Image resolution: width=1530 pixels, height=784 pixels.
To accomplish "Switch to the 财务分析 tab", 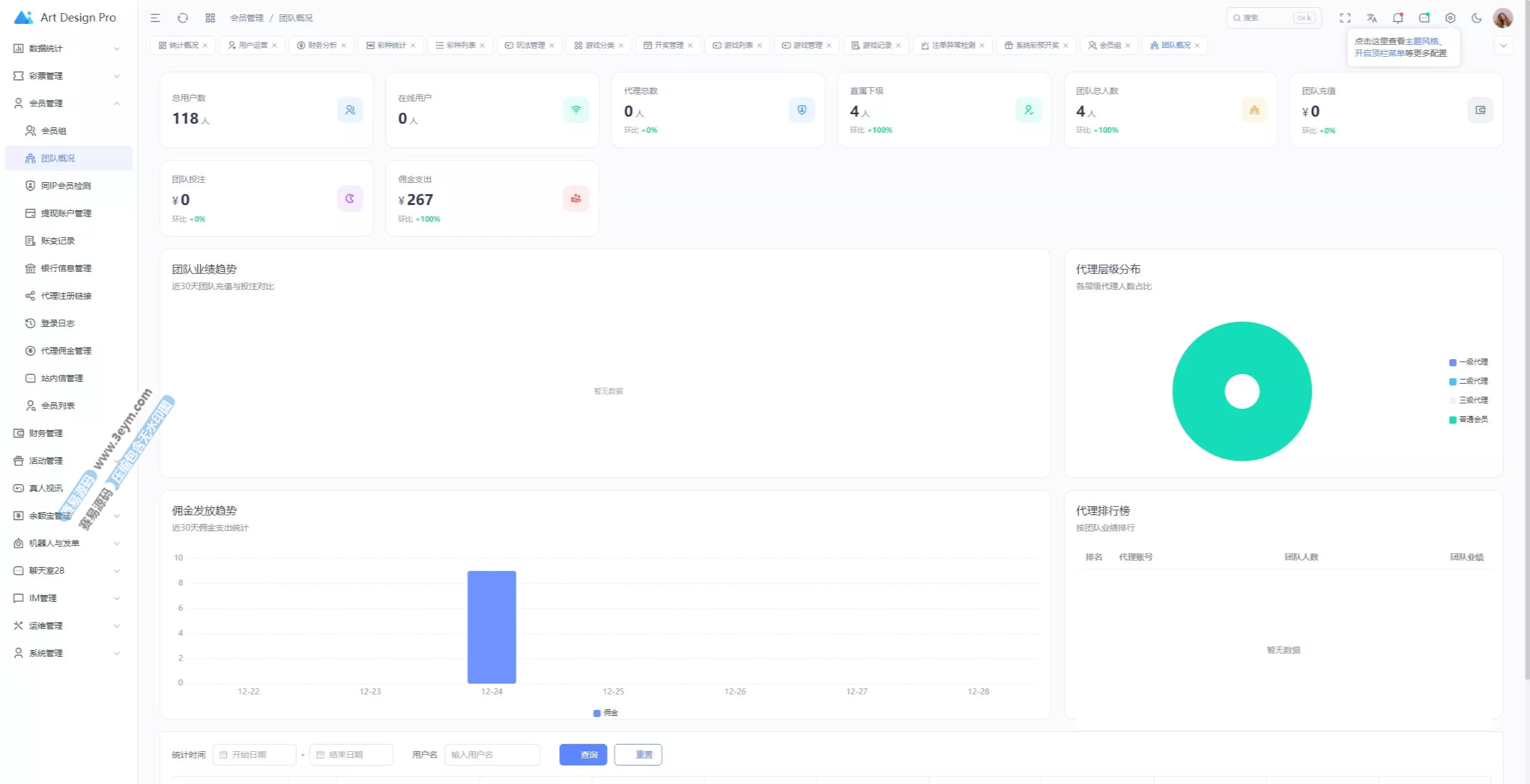I will coord(322,45).
